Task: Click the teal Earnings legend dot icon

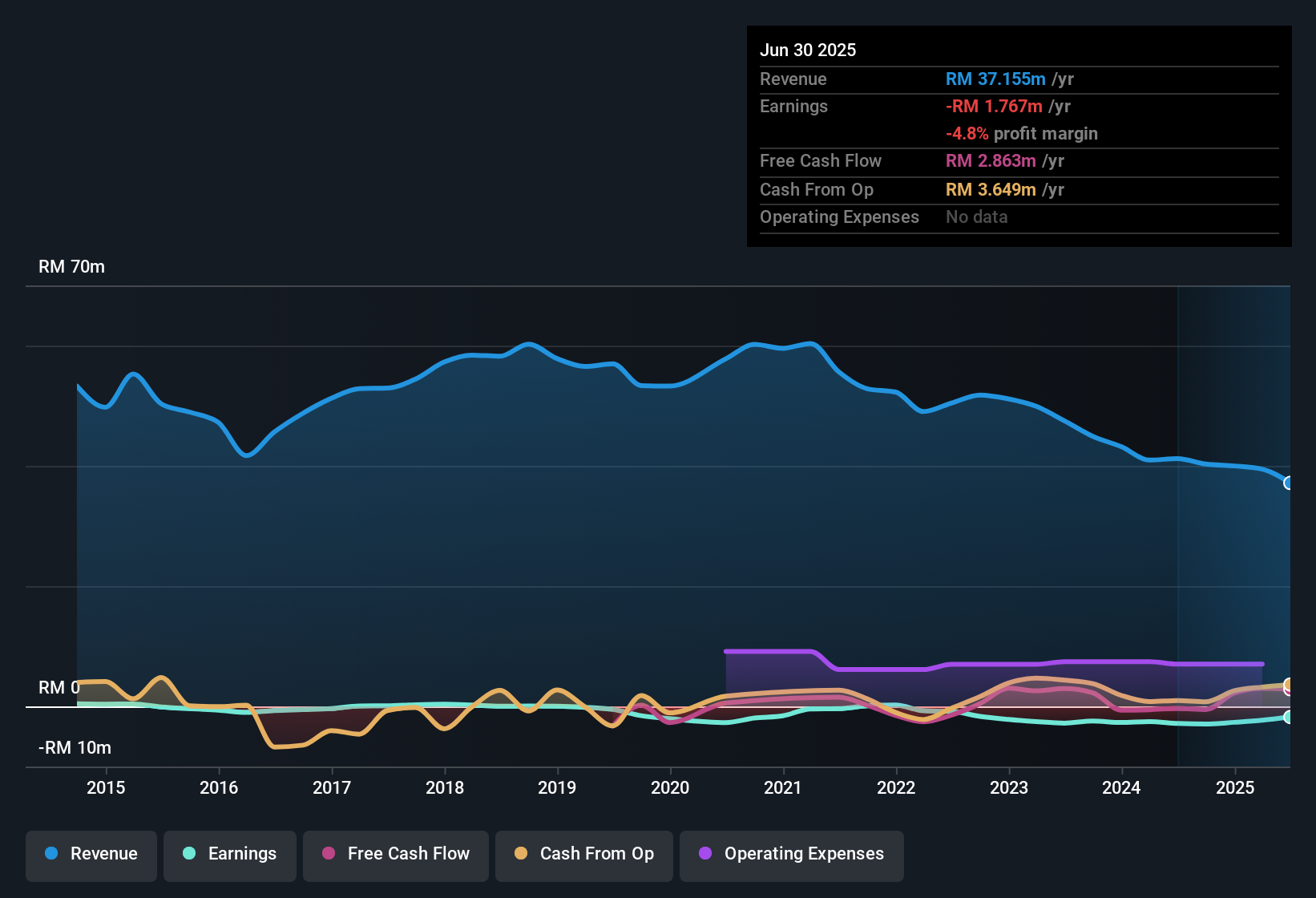Action: [189, 854]
